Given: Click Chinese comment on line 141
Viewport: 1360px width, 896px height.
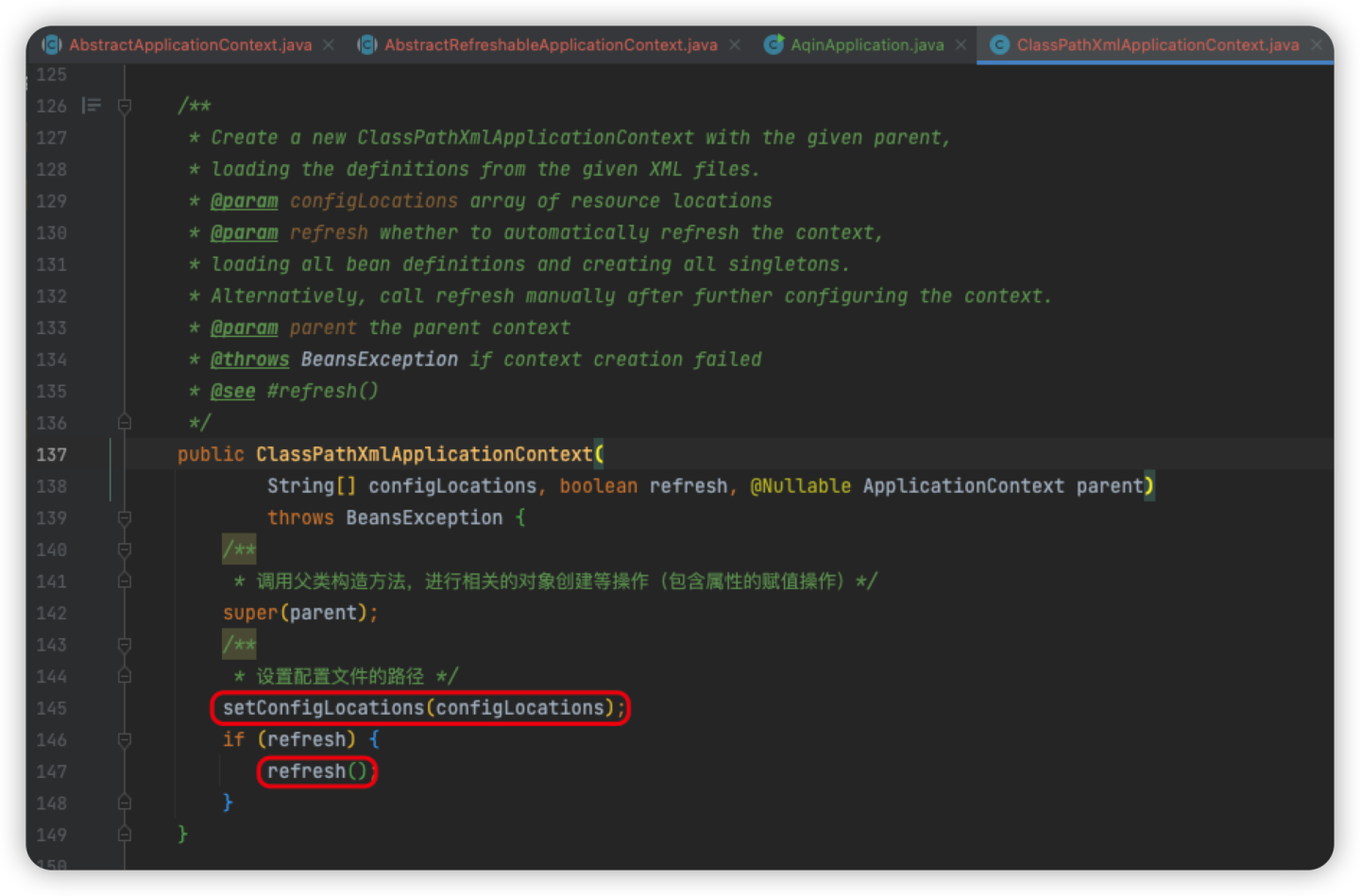Looking at the screenshot, I should click(557, 581).
